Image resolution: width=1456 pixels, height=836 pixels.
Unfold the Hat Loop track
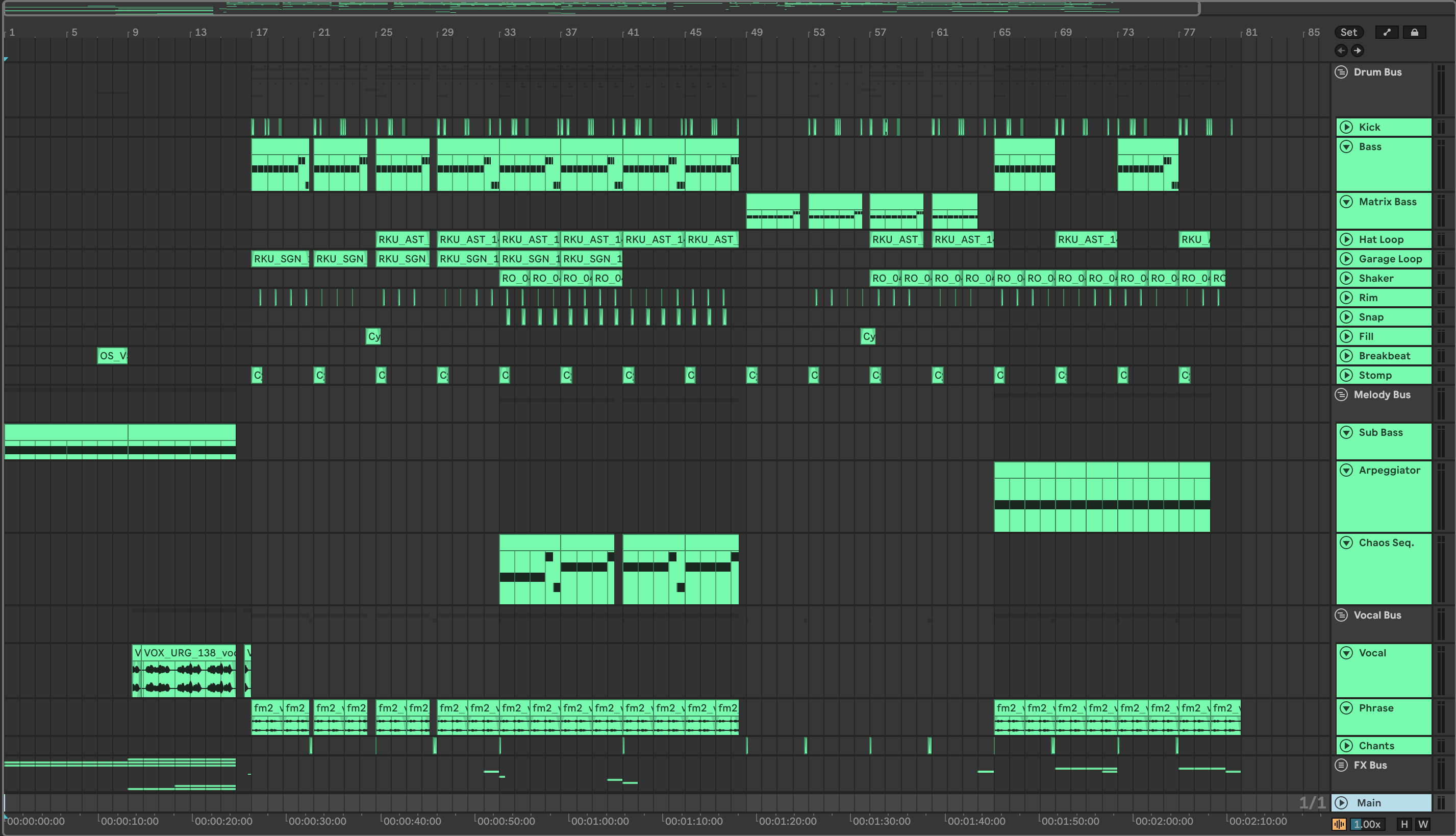(1346, 239)
